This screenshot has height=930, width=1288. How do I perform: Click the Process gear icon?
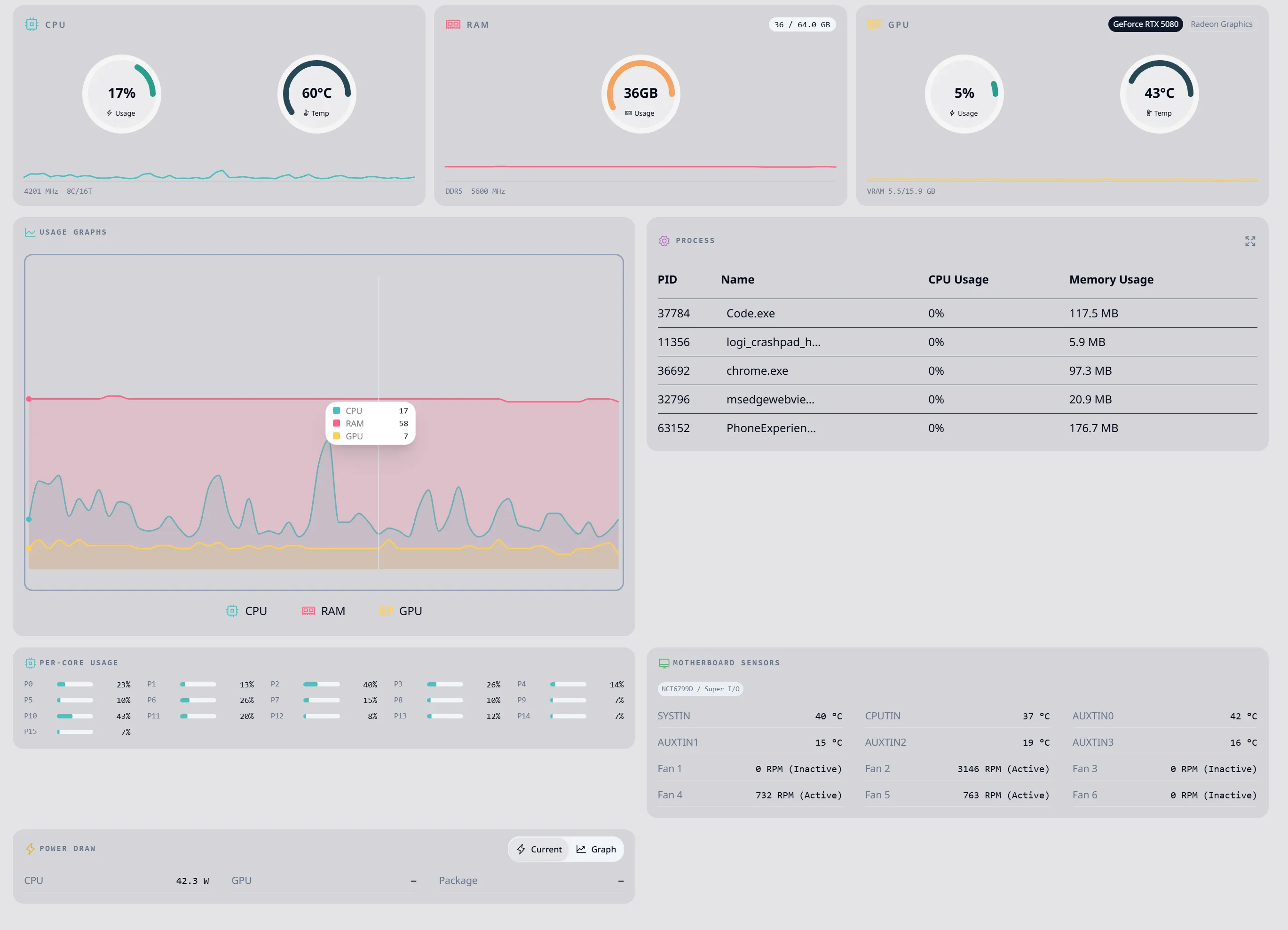(x=664, y=241)
